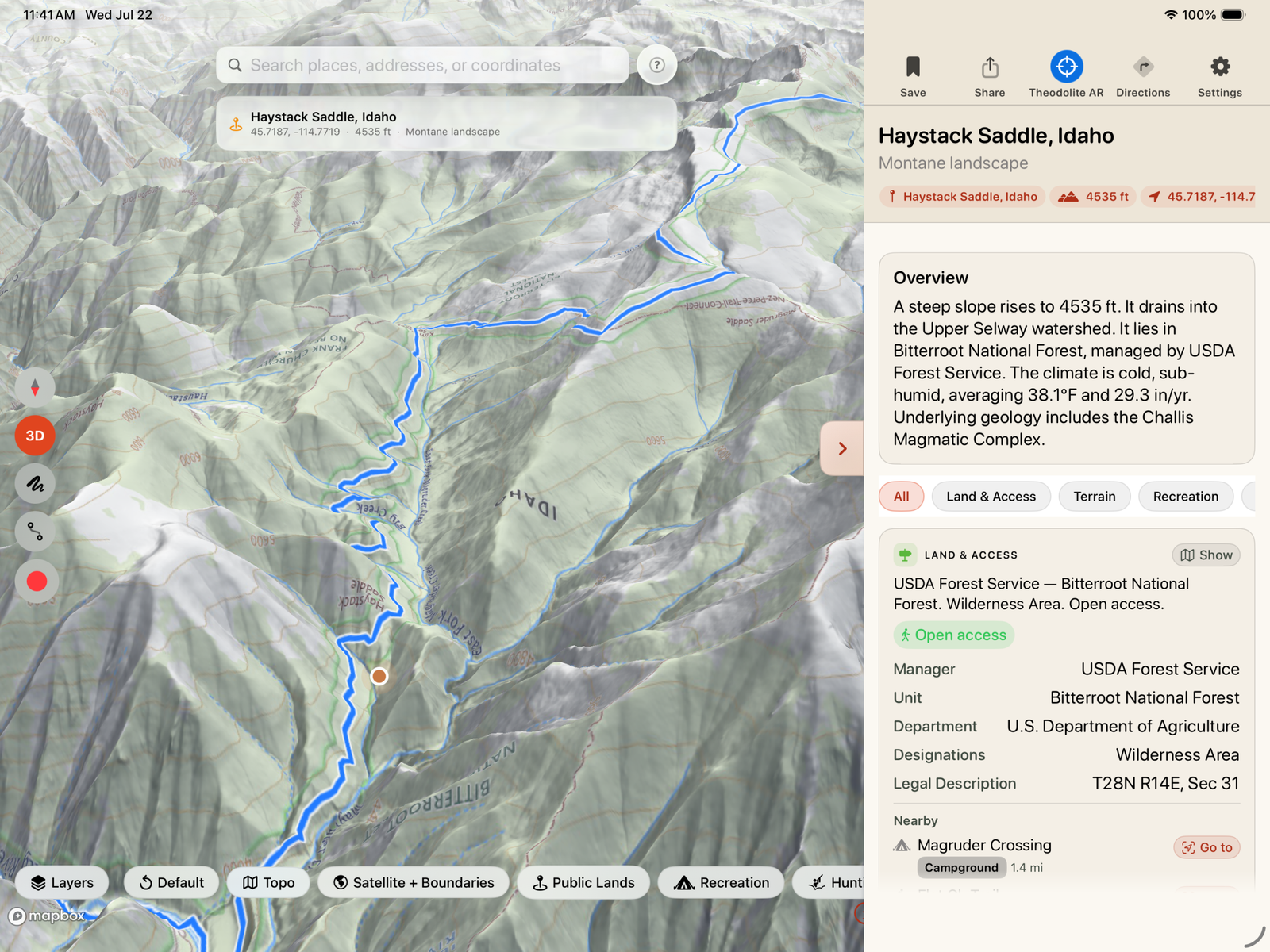Tap the 4535 ft elevation chip
1270x952 pixels.
click(x=1093, y=197)
